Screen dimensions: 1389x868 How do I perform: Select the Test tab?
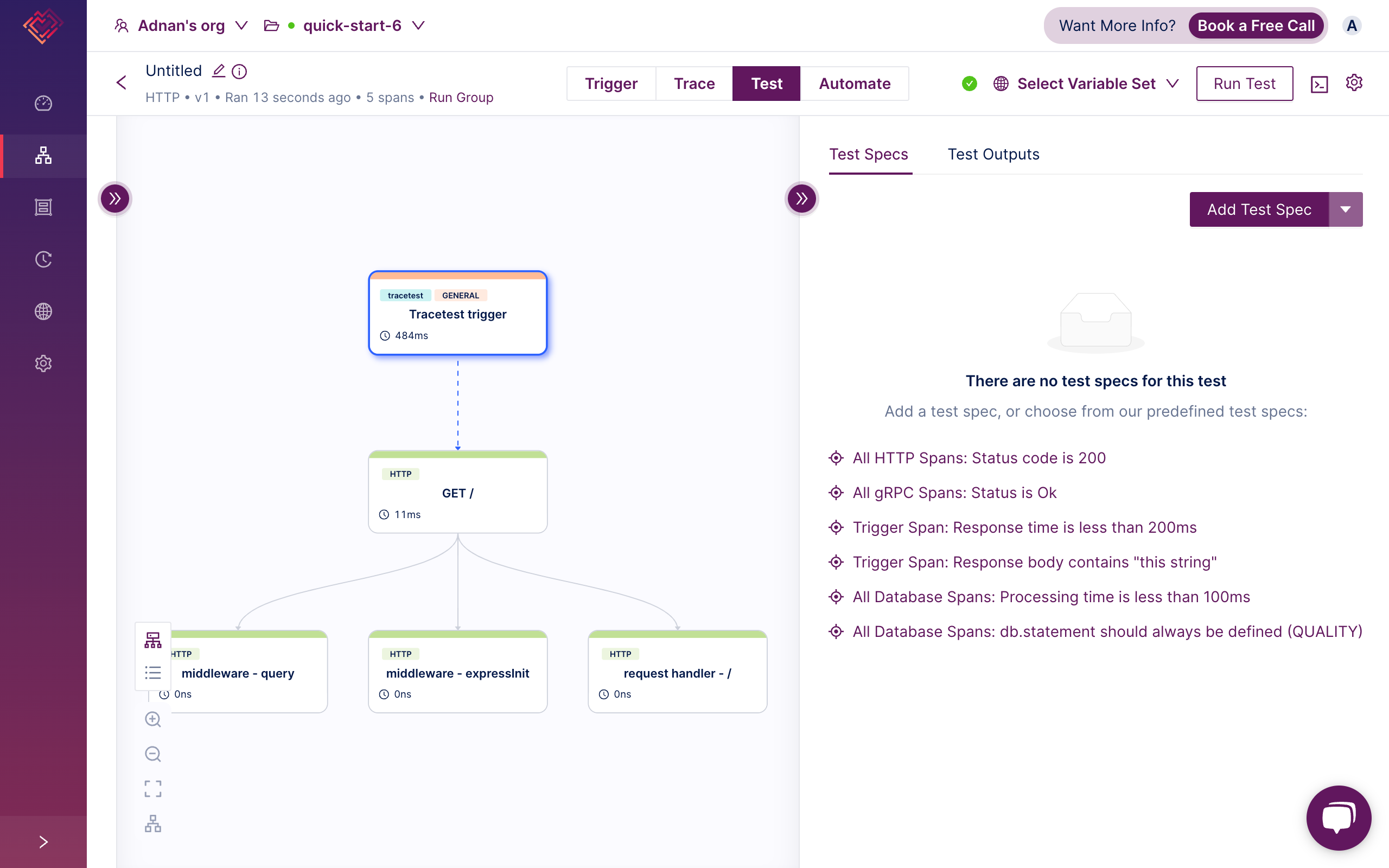point(766,83)
